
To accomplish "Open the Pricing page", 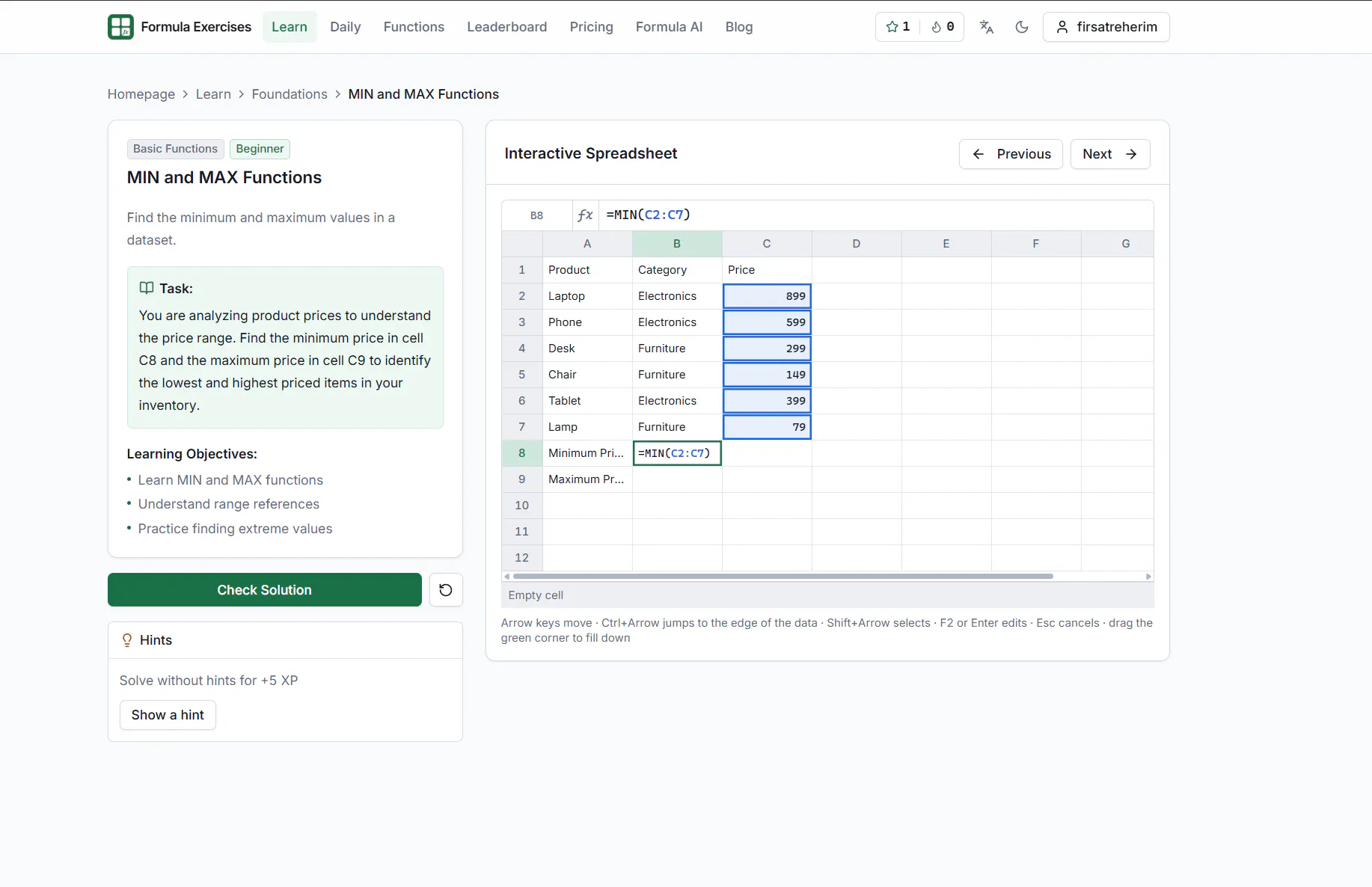I will coord(592,27).
